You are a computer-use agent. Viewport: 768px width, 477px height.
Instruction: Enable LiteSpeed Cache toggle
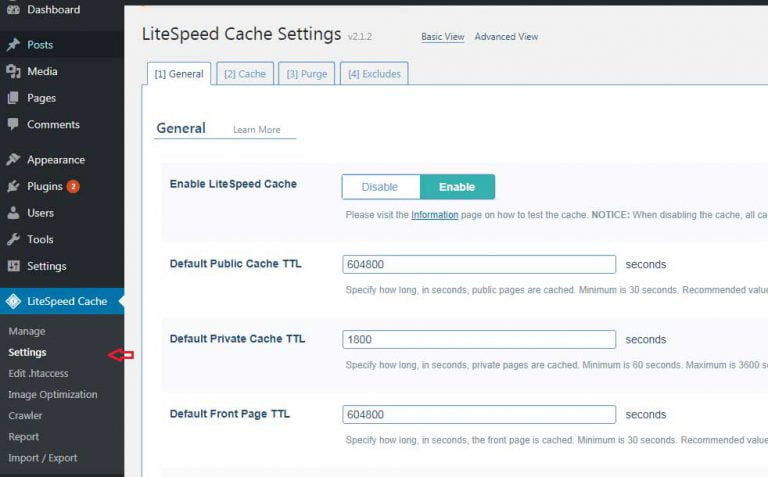[457, 187]
